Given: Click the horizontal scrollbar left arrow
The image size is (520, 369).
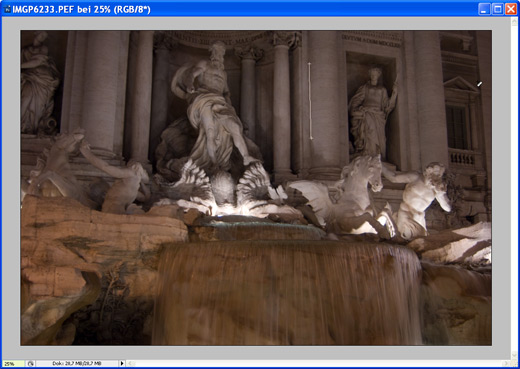Looking at the screenshot, I should pyautogui.click(x=130, y=363).
